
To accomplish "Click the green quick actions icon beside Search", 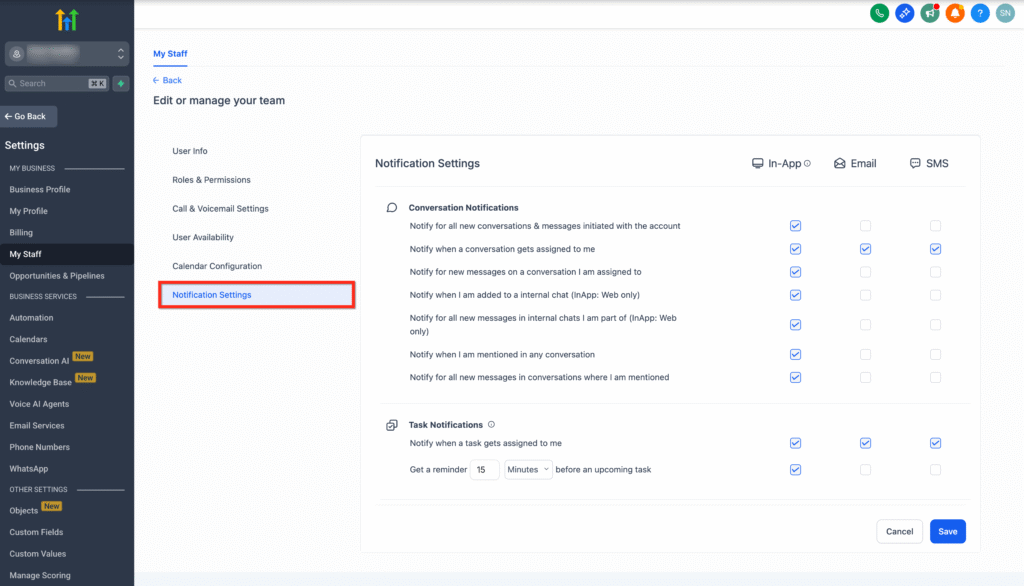I will click(121, 84).
